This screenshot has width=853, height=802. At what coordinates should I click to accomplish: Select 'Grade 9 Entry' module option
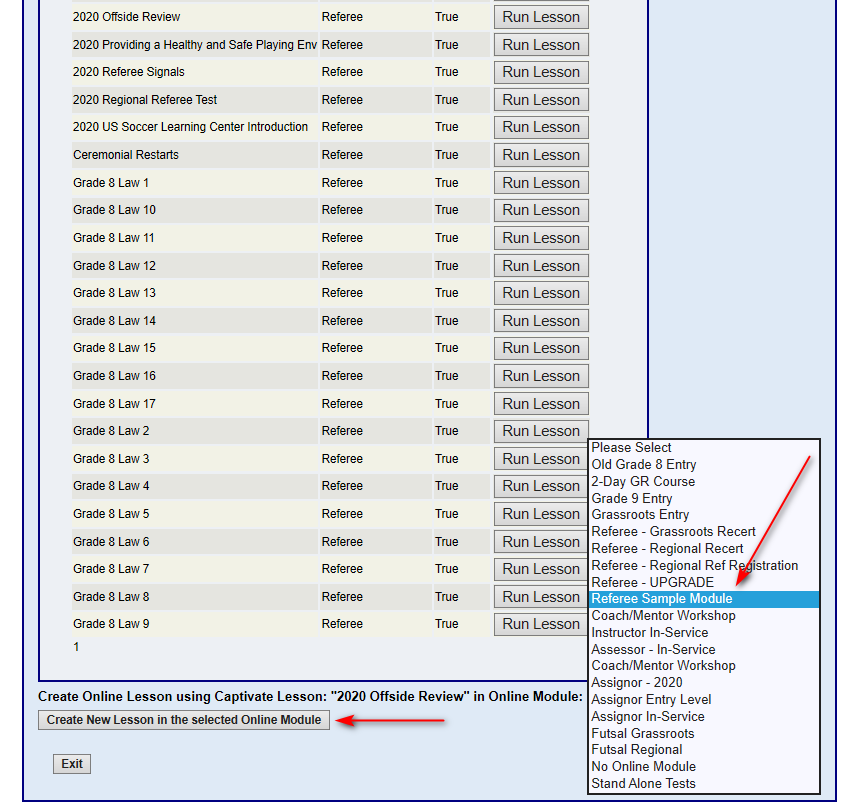tap(704, 498)
